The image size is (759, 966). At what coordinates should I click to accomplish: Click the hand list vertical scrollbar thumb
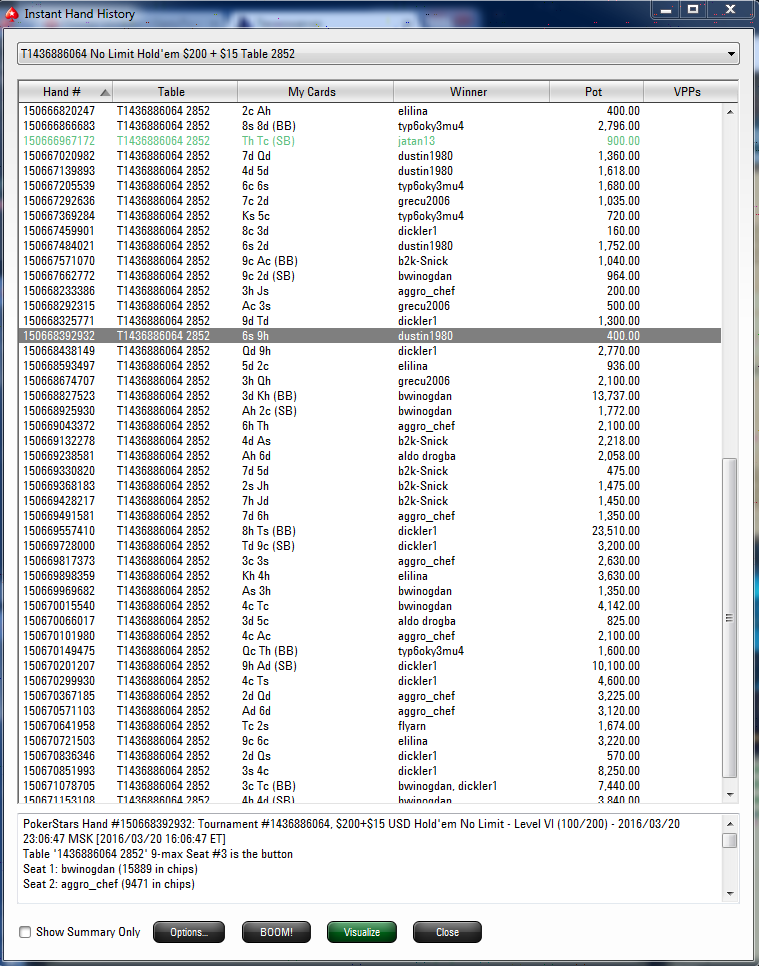click(x=730, y=618)
